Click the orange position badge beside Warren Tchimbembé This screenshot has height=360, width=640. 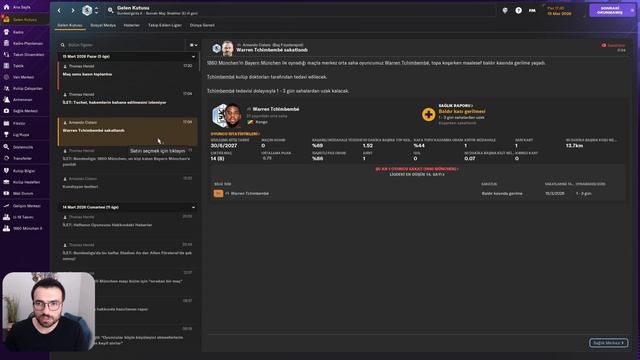(218, 193)
